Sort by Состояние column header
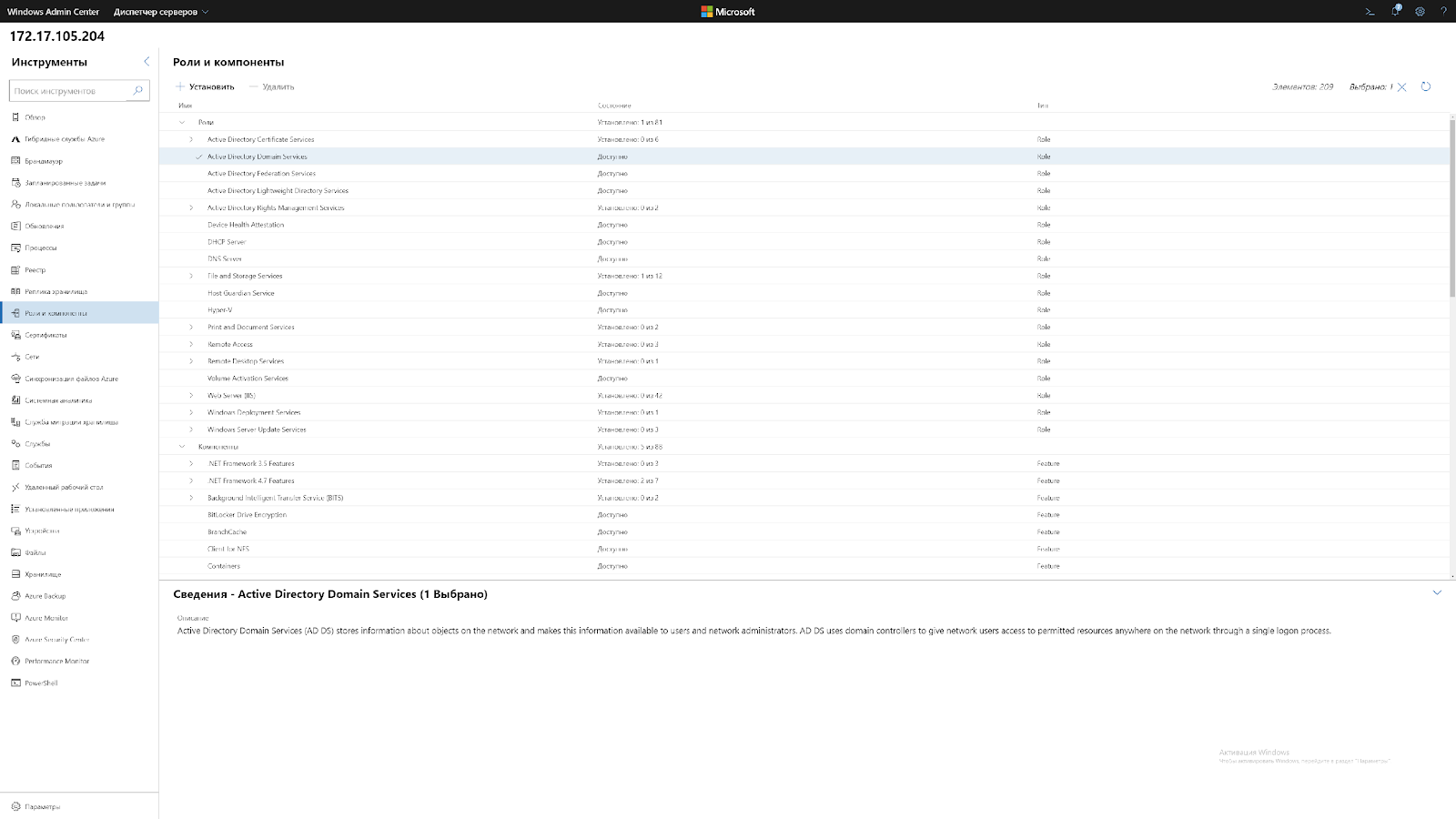The height and width of the screenshot is (819, 1456). 614,106
